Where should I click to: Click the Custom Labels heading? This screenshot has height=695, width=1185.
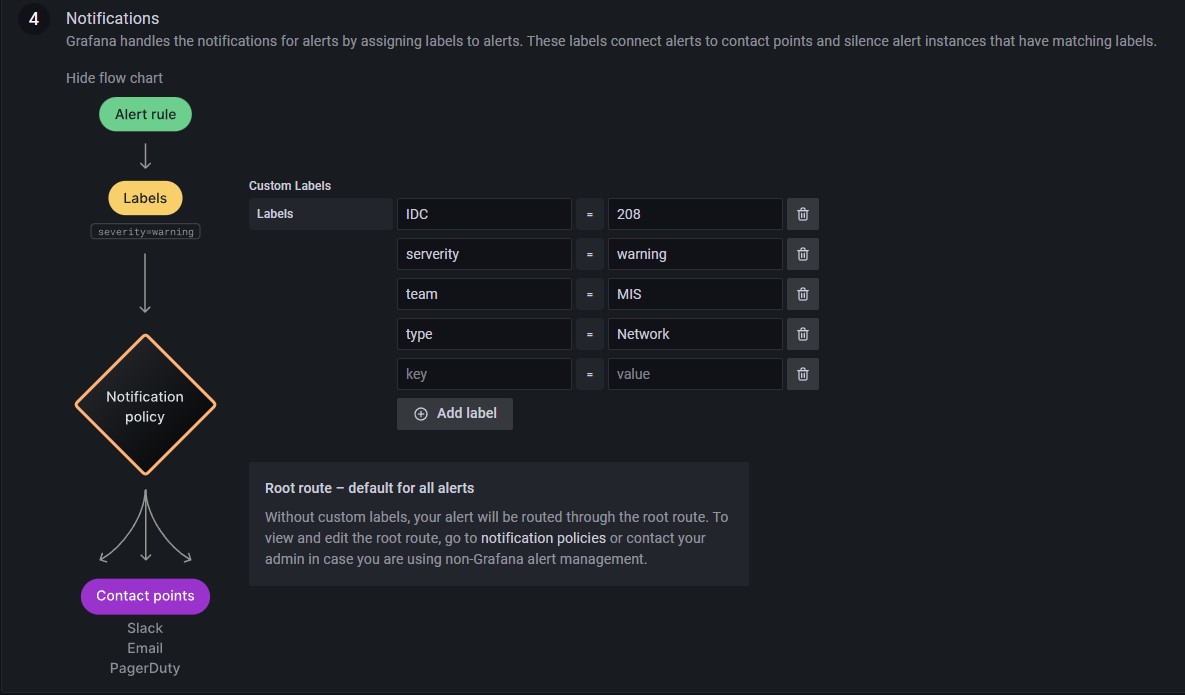tap(290, 186)
